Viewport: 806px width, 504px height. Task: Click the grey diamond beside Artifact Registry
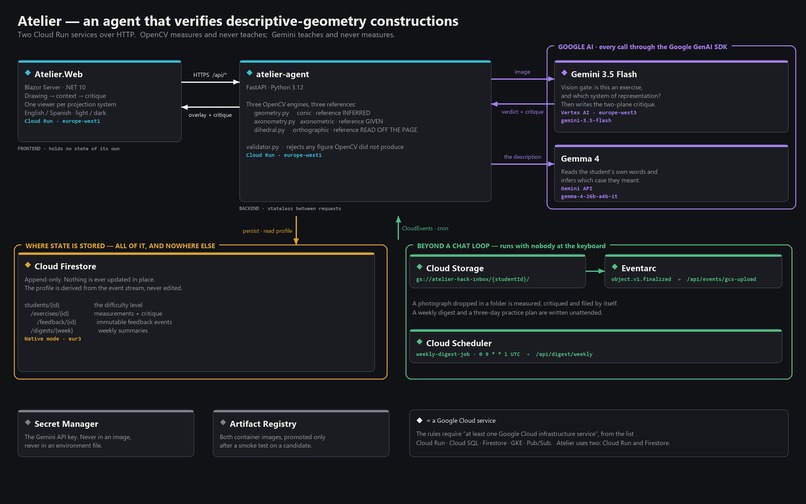223,423
